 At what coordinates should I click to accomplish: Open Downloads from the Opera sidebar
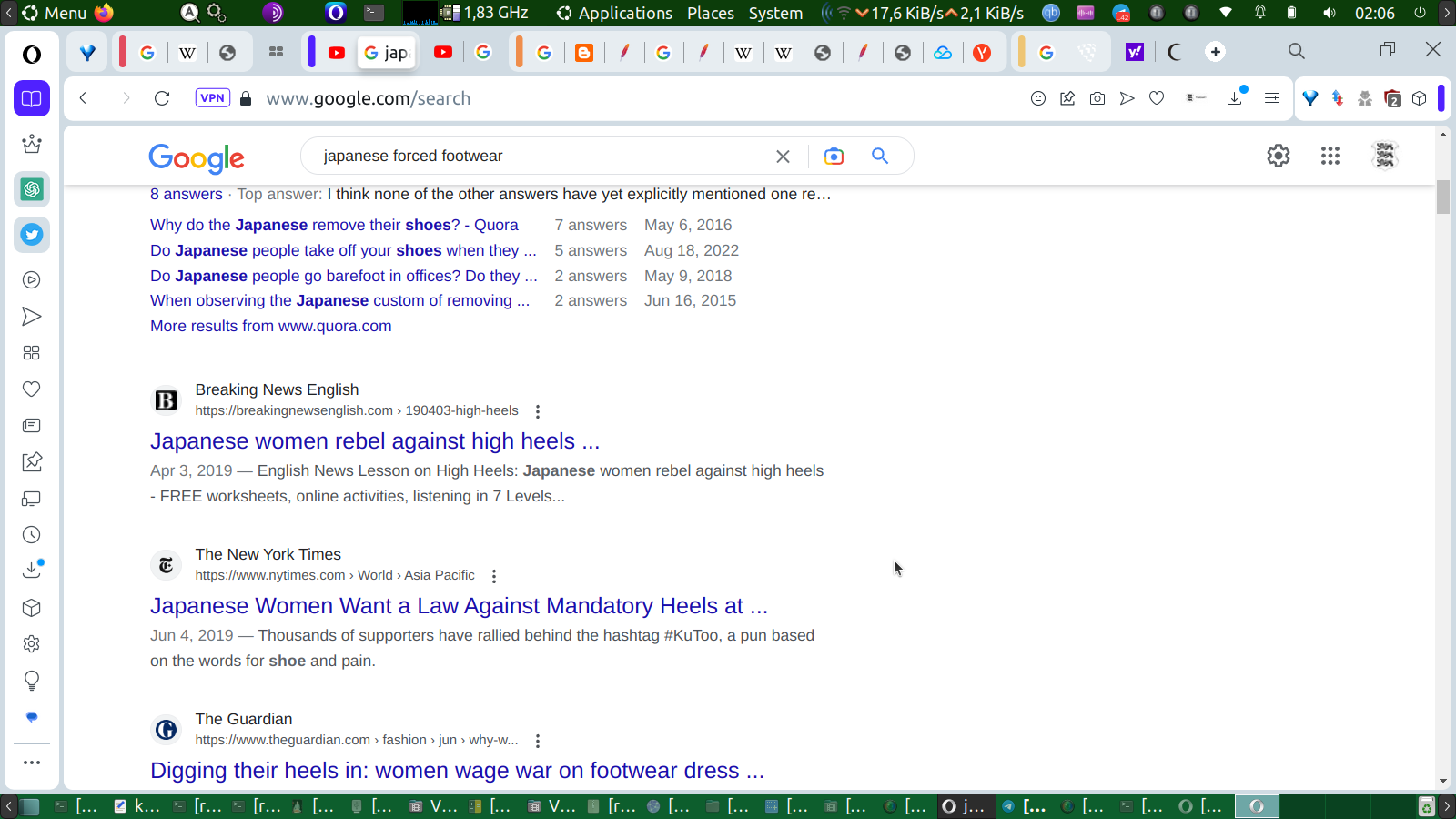point(32,571)
